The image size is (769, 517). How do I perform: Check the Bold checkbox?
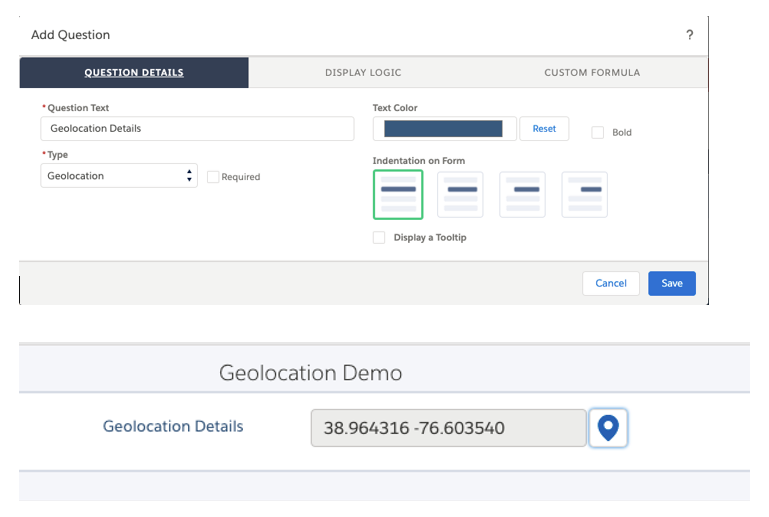(x=597, y=132)
